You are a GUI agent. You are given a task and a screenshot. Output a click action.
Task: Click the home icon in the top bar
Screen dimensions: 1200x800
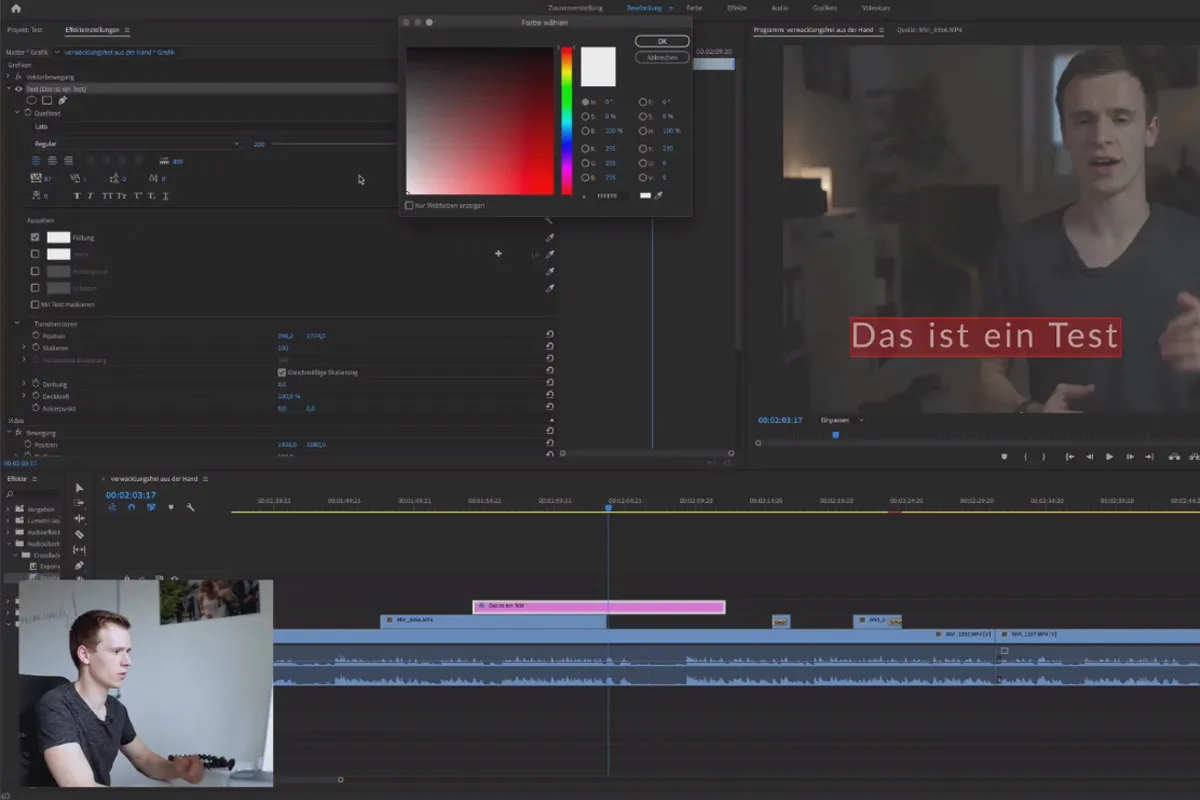15,8
